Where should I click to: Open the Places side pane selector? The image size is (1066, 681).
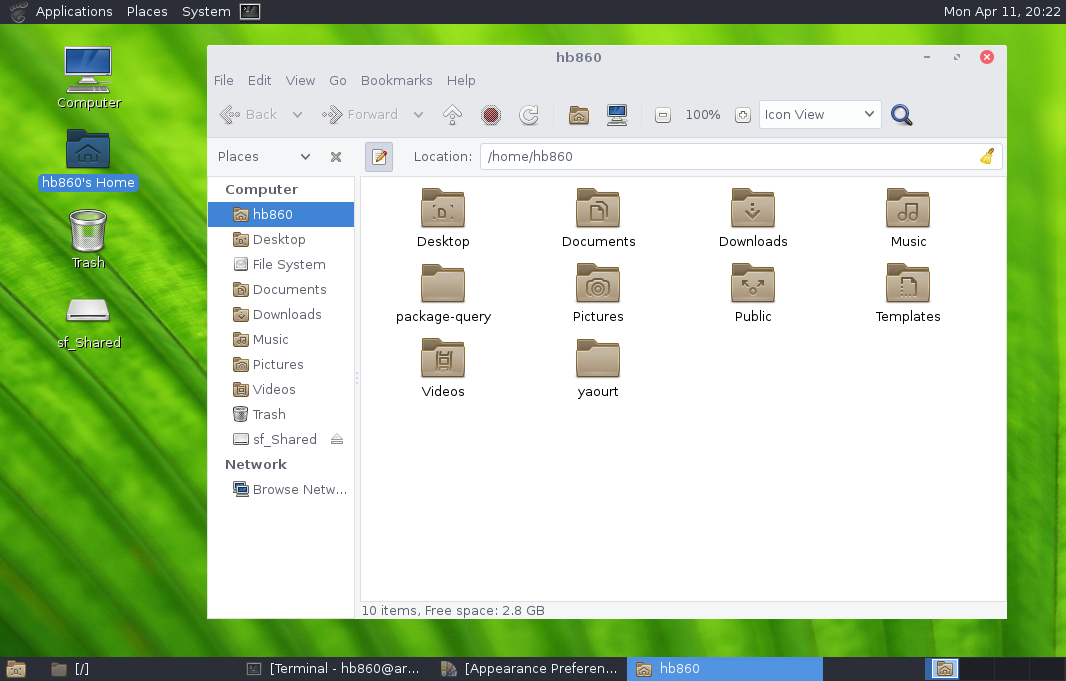[x=263, y=157]
